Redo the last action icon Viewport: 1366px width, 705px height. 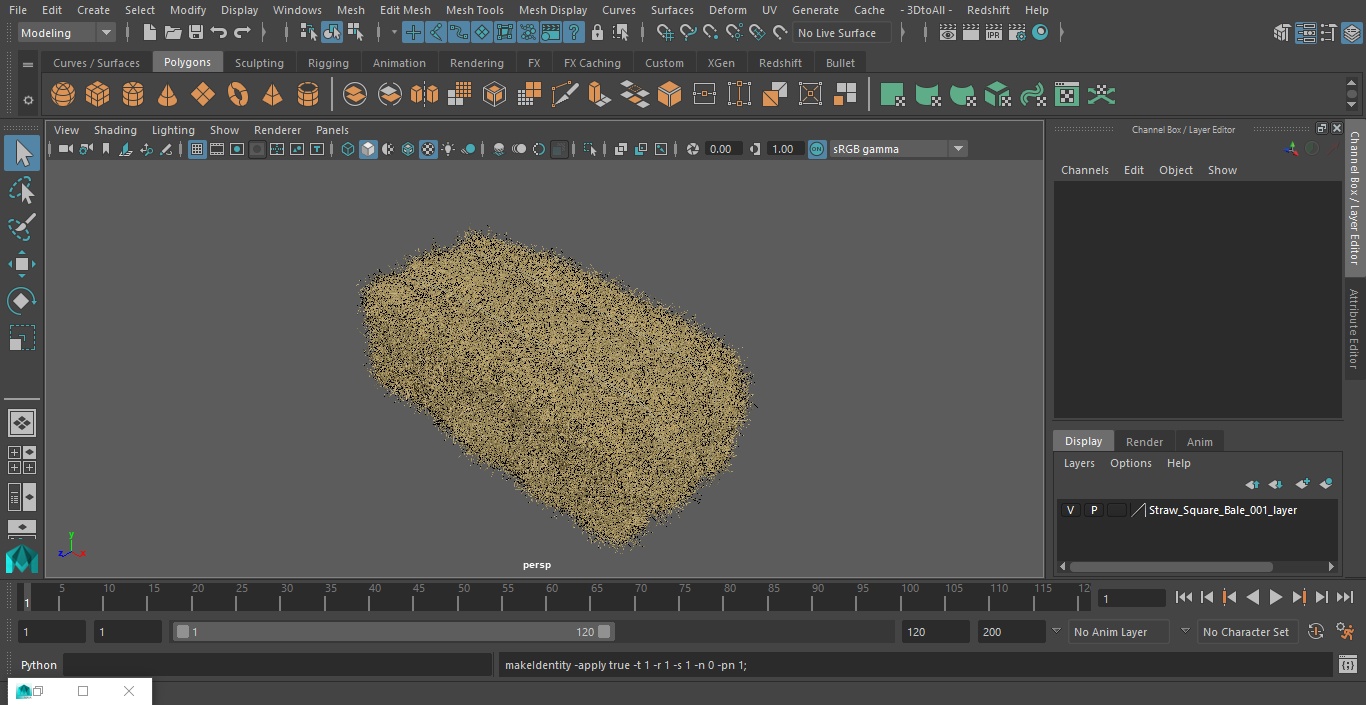point(242,33)
